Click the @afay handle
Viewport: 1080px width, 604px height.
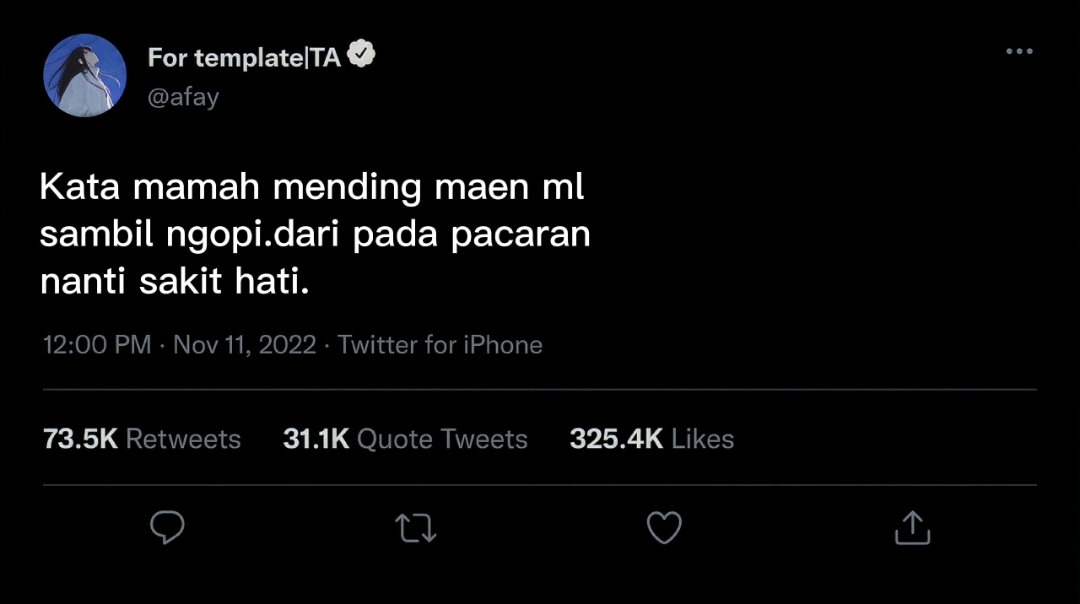(183, 97)
